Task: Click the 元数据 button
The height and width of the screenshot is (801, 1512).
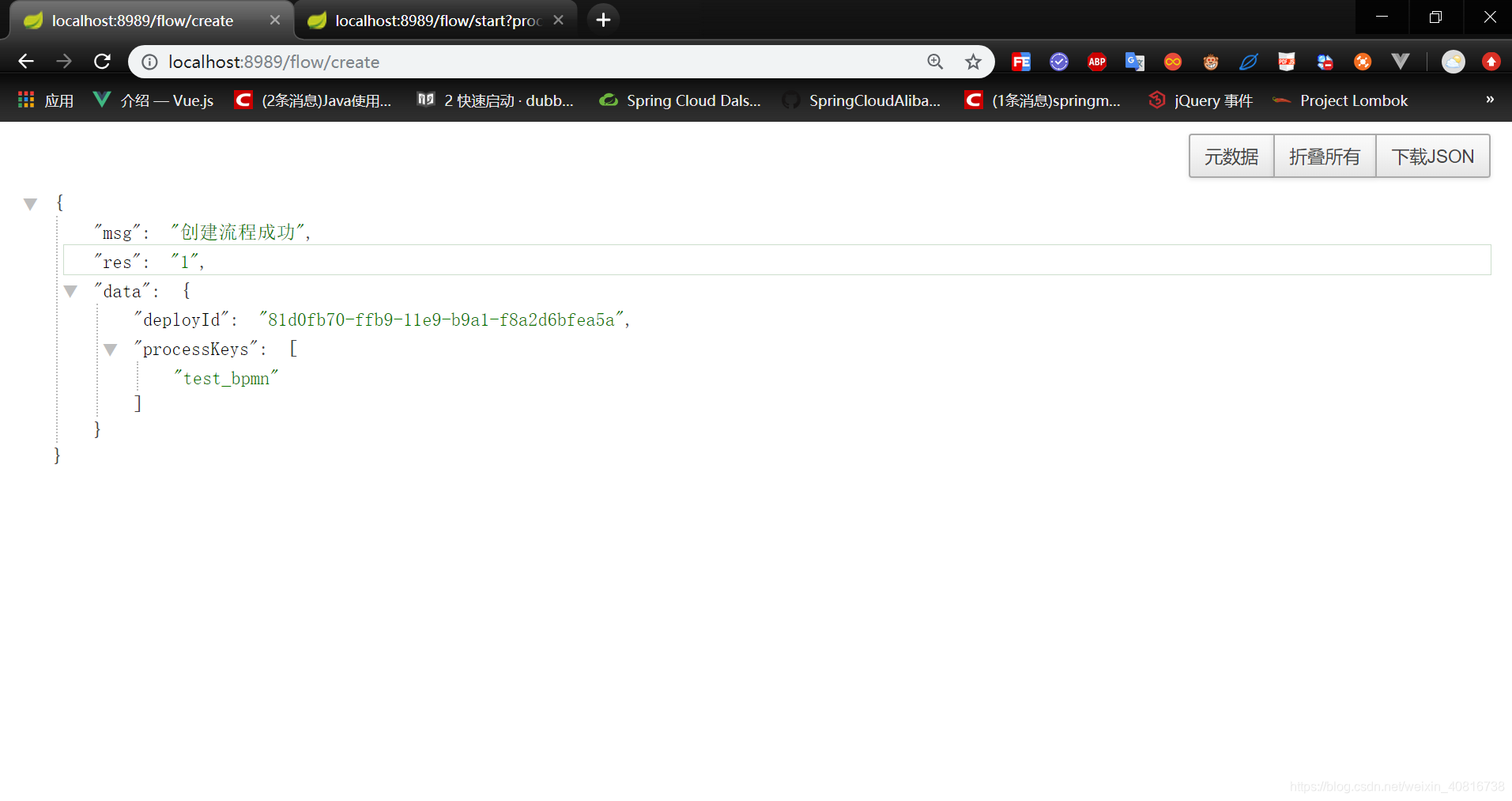Action: click(1231, 157)
